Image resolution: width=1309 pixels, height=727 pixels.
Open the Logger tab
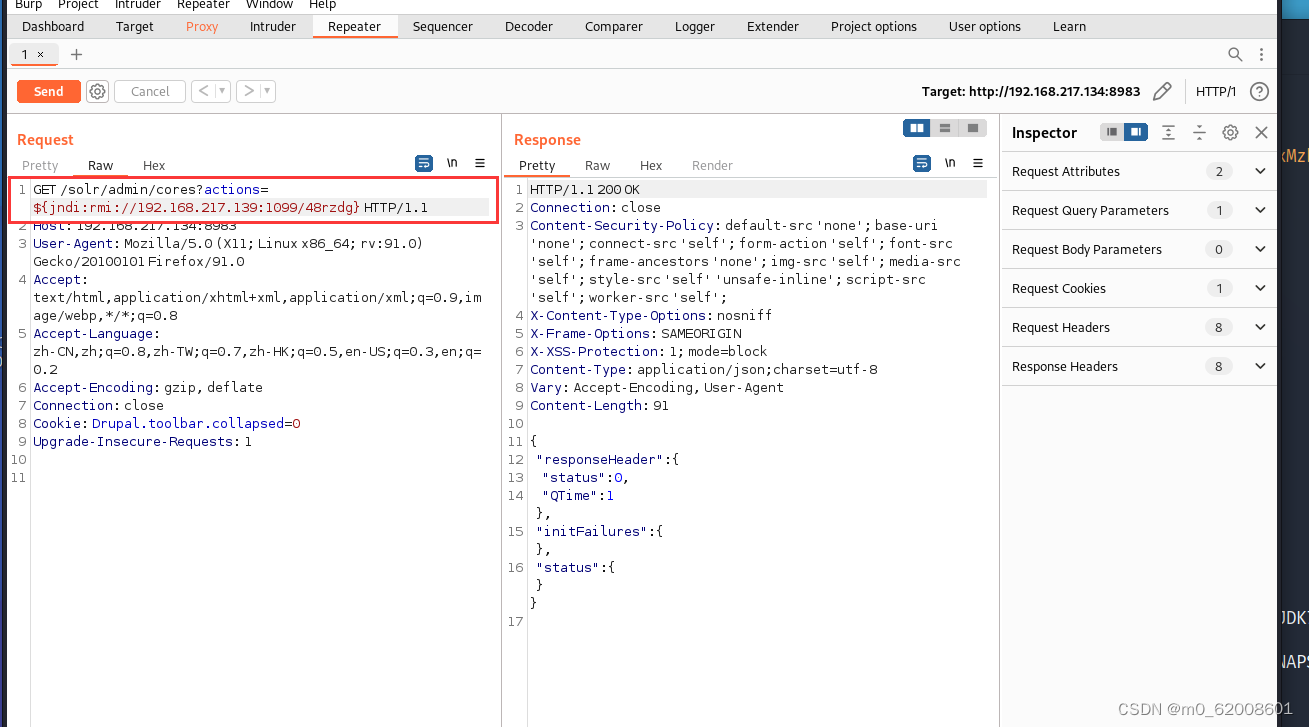[695, 26]
